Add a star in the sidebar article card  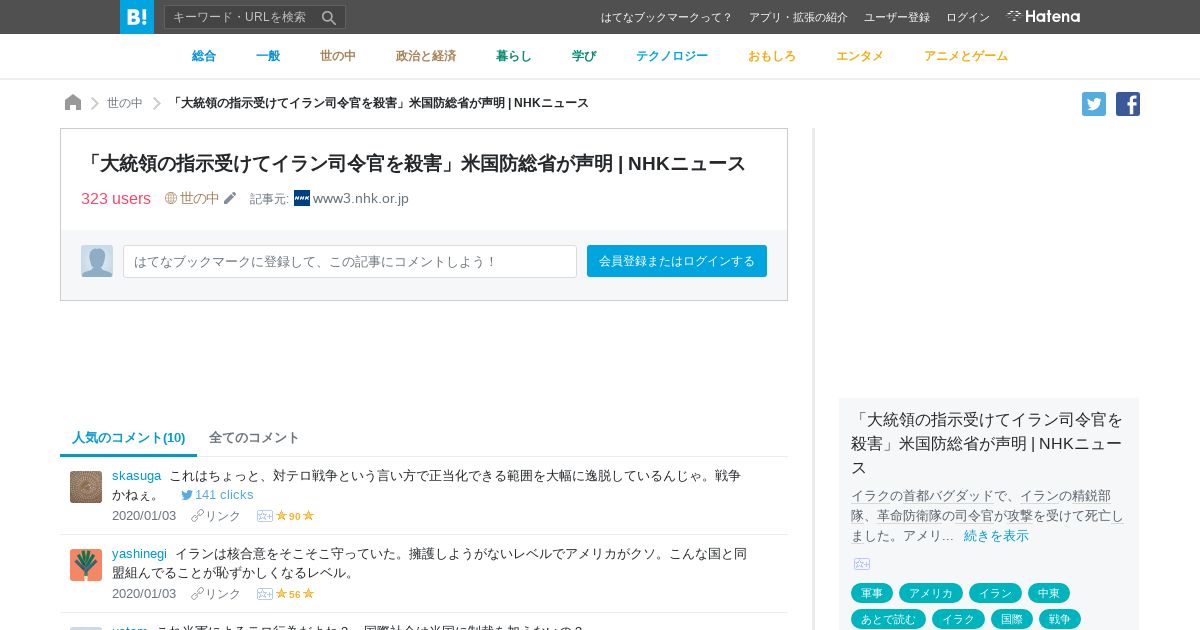tap(862, 564)
